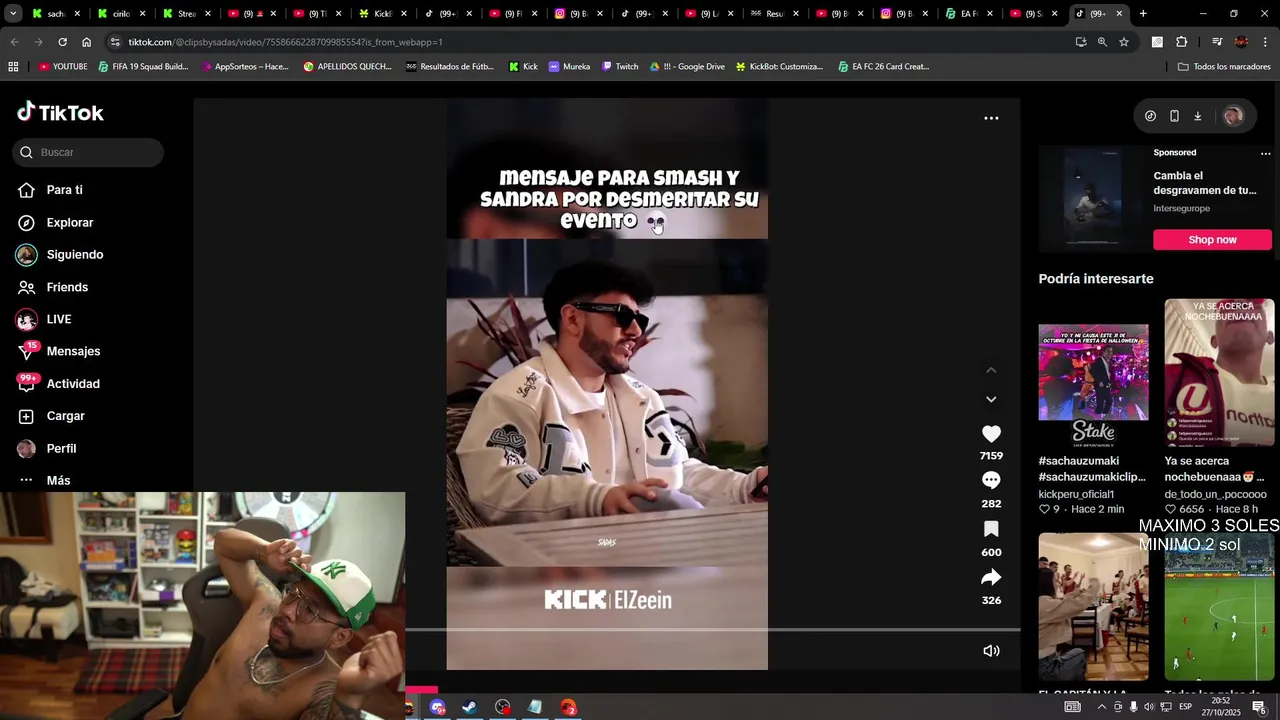Open a new browser tab
This screenshot has height=720, width=1280.
pos(1143,14)
